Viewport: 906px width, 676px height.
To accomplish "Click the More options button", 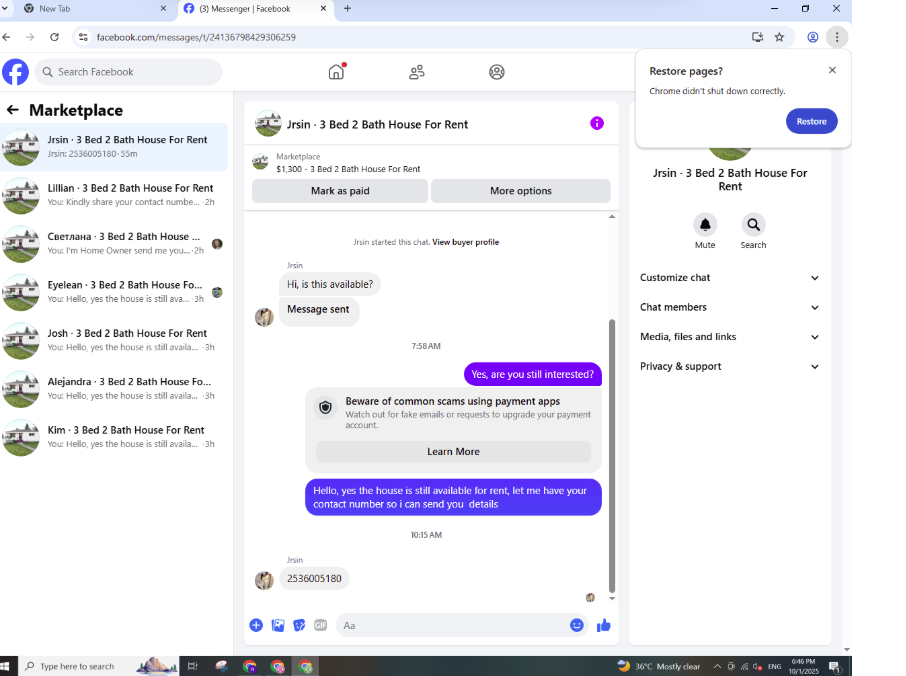I will 521,191.
